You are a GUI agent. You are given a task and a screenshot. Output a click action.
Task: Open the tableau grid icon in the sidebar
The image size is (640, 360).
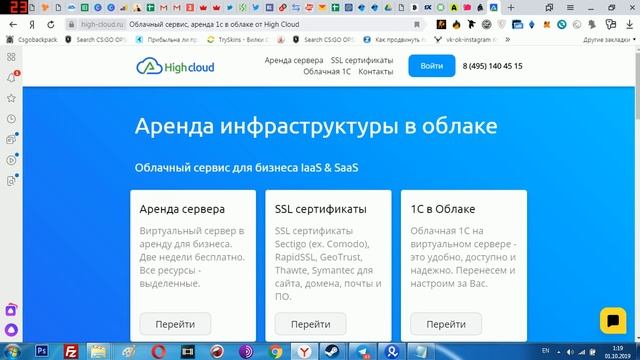click(x=11, y=57)
